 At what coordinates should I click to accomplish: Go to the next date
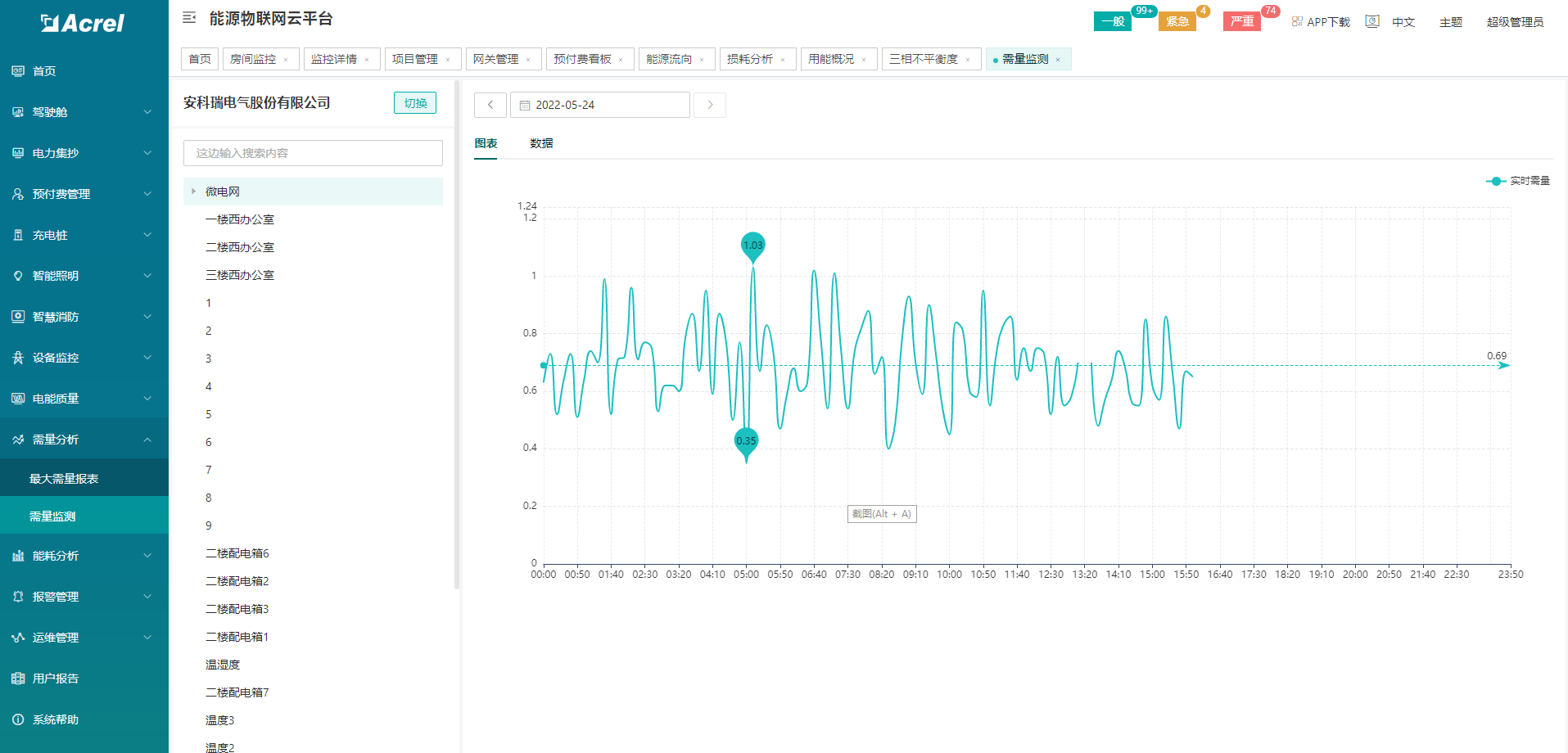click(710, 105)
